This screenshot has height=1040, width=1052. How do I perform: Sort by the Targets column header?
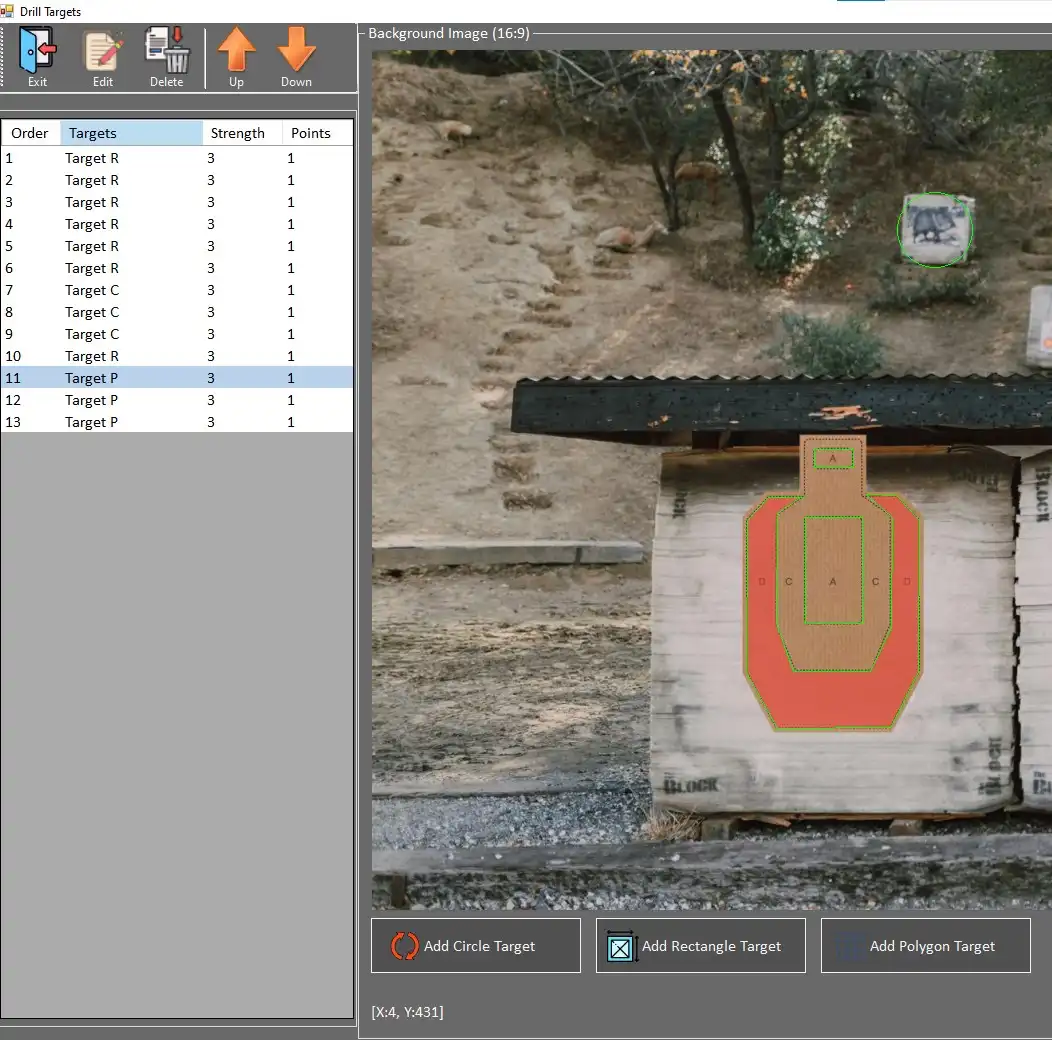(x=92, y=132)
